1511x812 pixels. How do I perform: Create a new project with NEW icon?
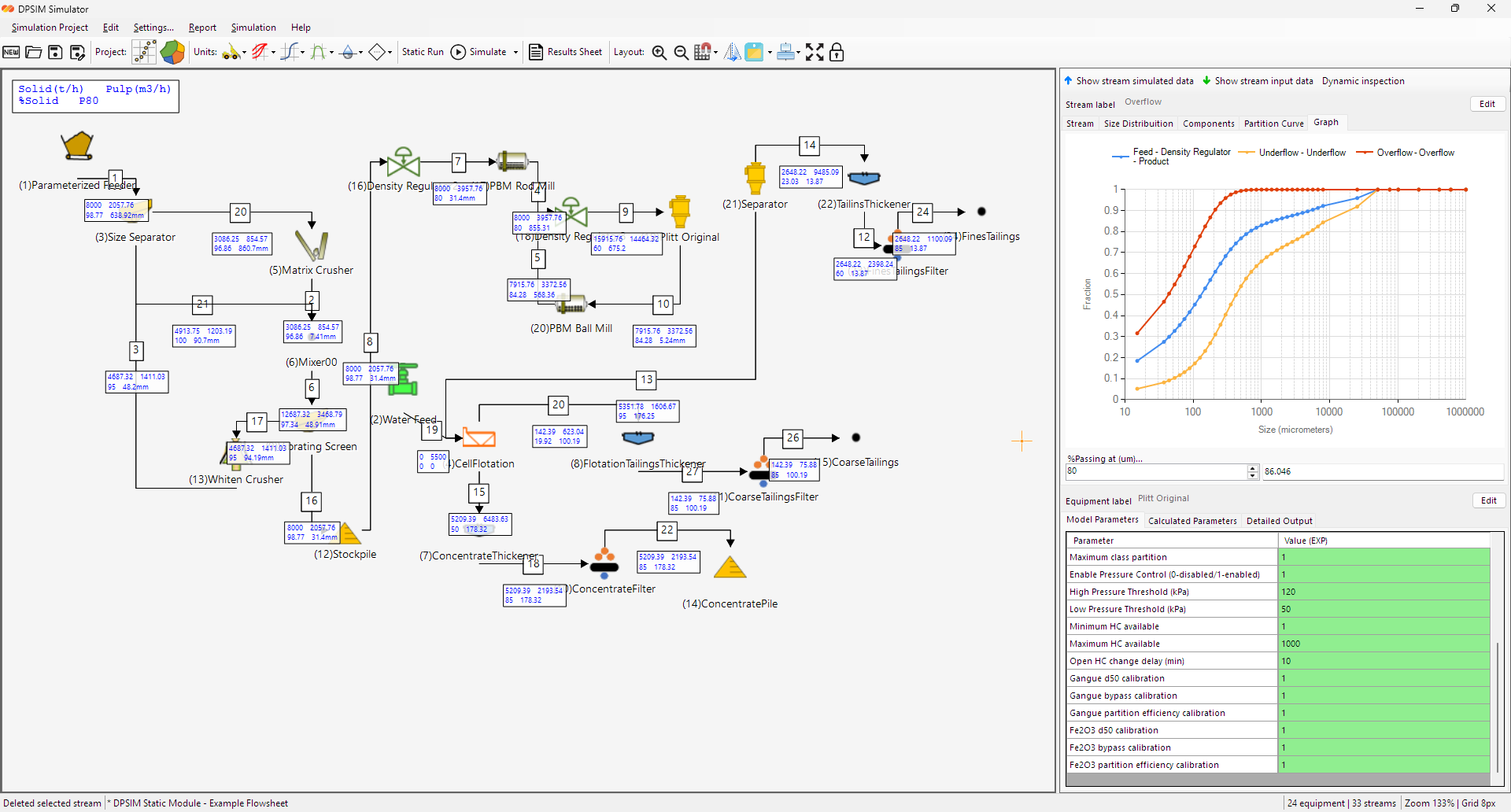point(11,52)
